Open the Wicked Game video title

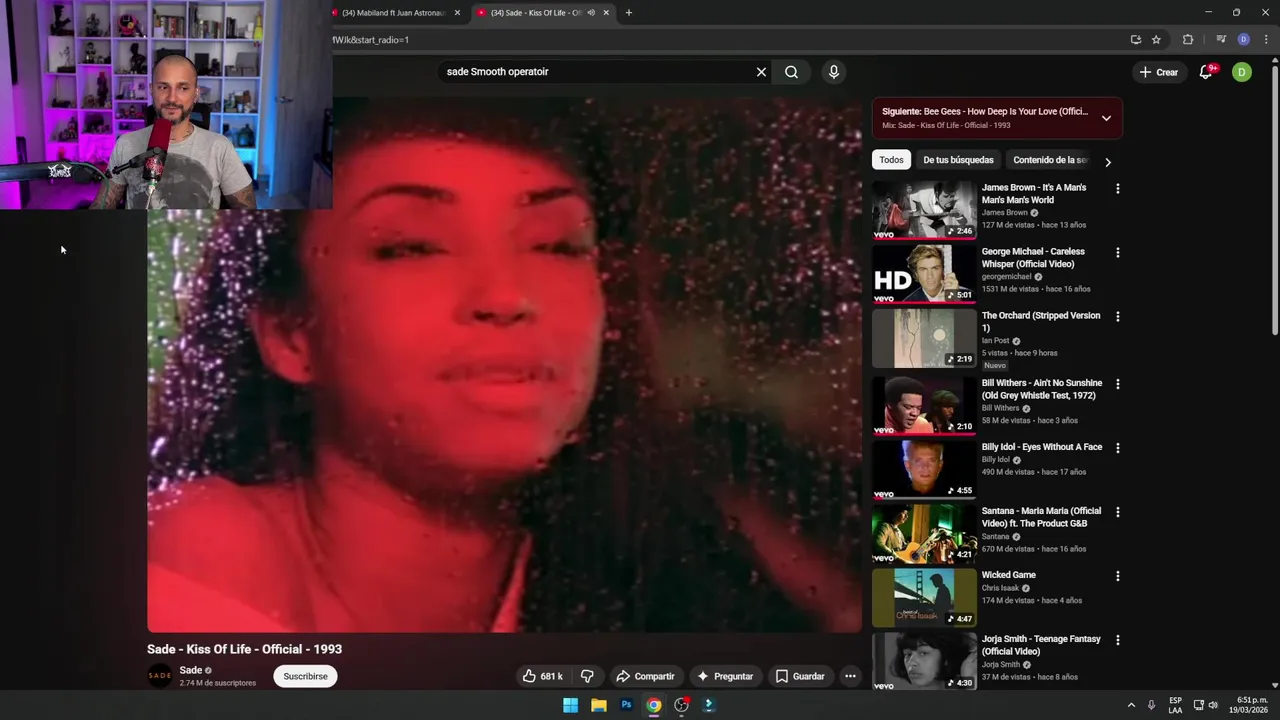pyautogui.click(x=1009, y=575)
